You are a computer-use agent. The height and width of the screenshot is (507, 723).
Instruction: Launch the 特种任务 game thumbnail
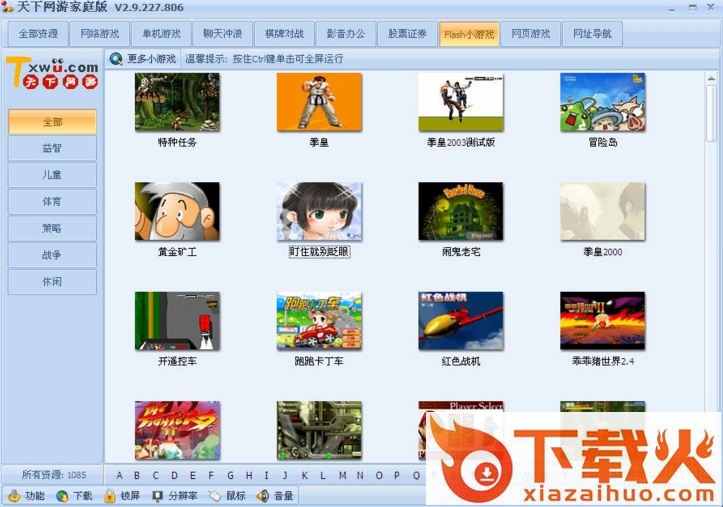pos(177,102)
